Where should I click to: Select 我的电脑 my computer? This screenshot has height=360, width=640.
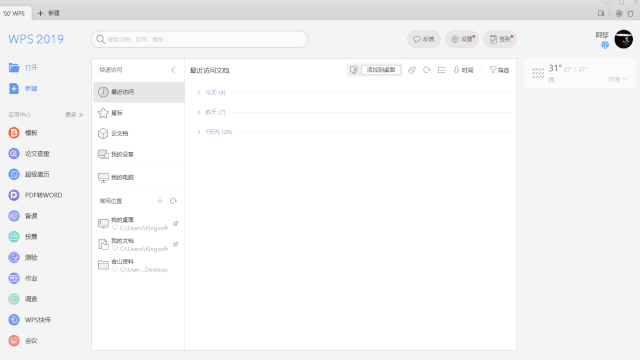click(x=139, y=178)
